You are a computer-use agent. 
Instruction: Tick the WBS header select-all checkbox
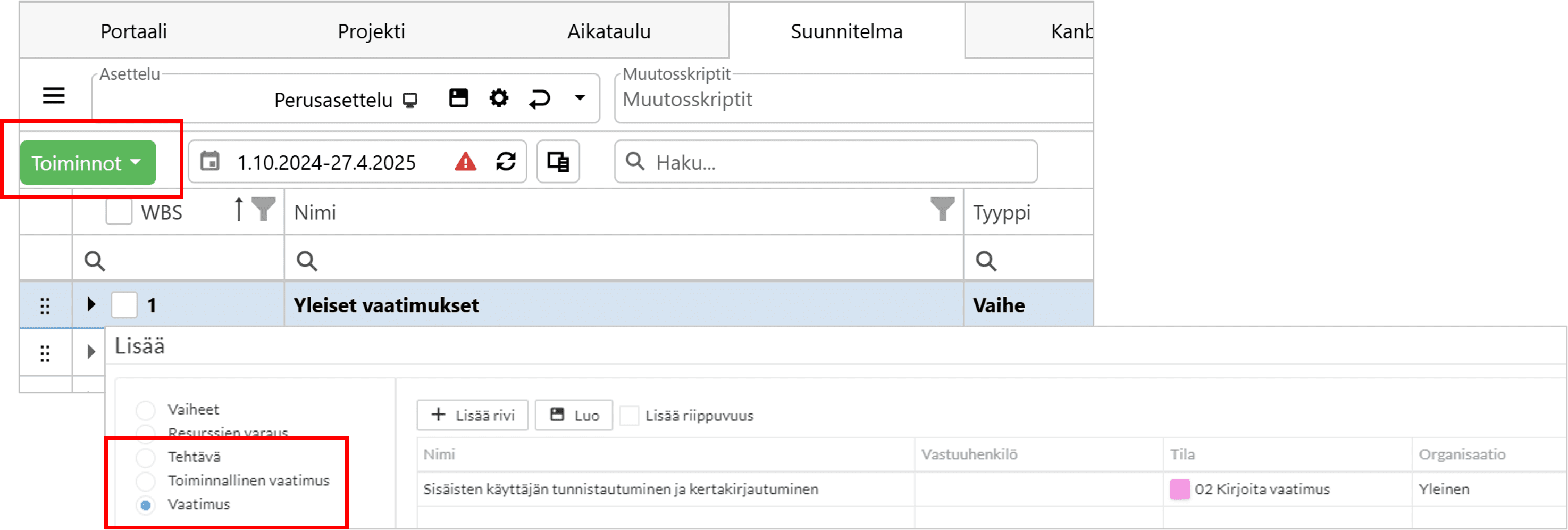click(x=119, y=212)
